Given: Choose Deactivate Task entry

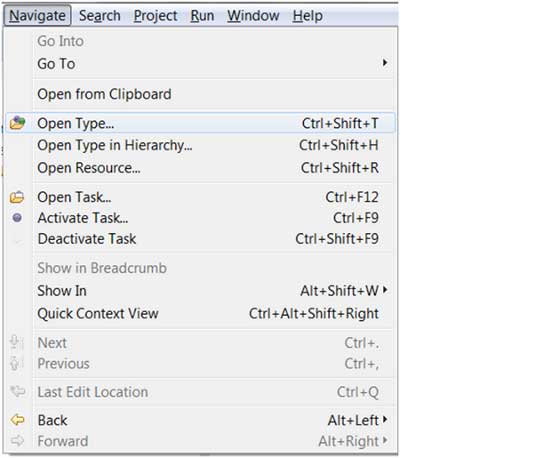Looking at the screenshot, I should click(200, 239).
